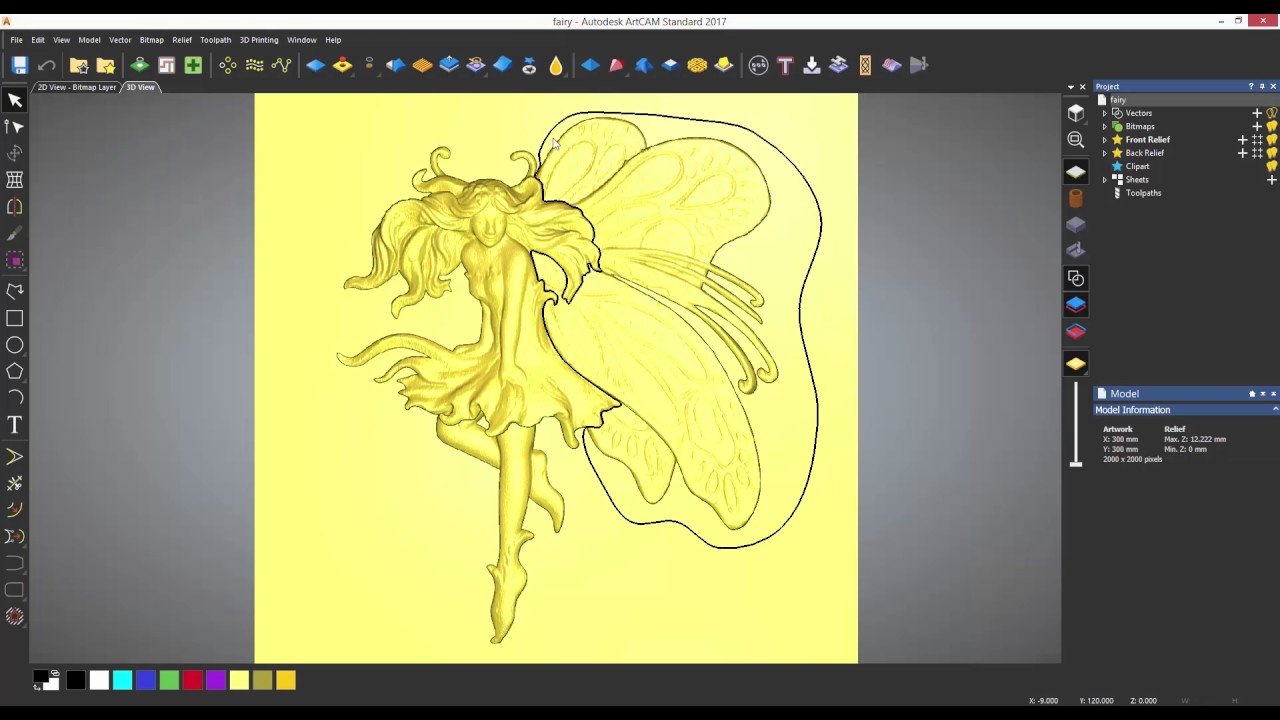
Task: Add new Back Relief layer with plus
Action: (x=1243, y=153)
